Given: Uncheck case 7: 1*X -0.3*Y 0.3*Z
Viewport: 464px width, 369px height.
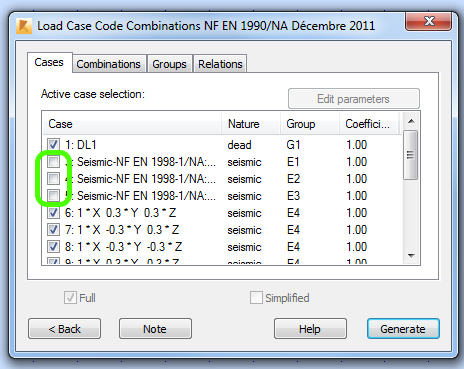Looking at the screenshot, I should (x=53, y=230).
